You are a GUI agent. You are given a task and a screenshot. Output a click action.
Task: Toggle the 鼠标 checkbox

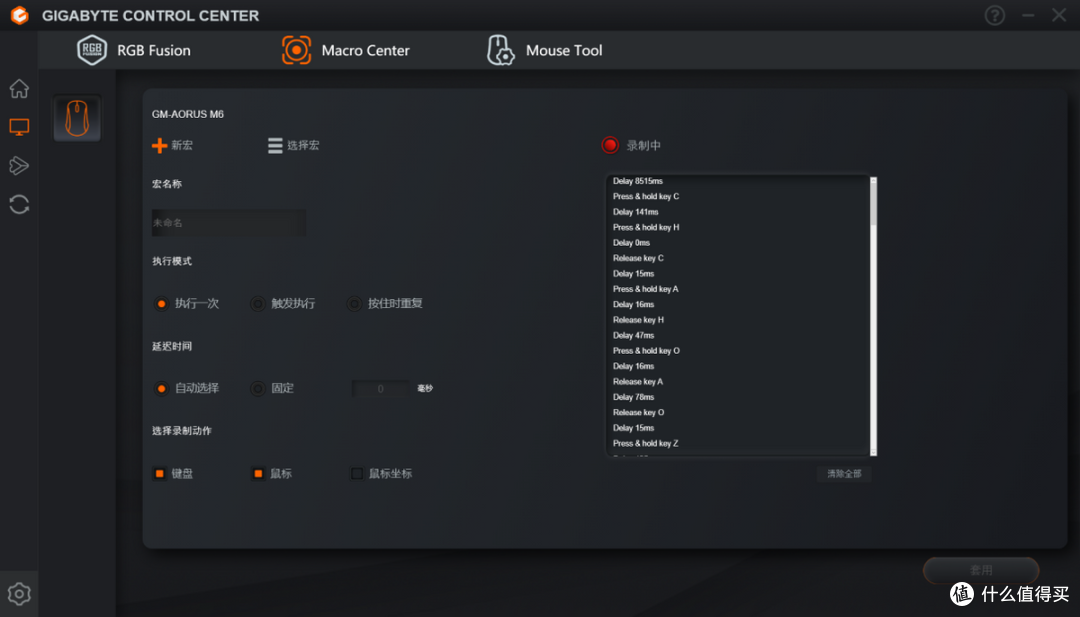258,474
